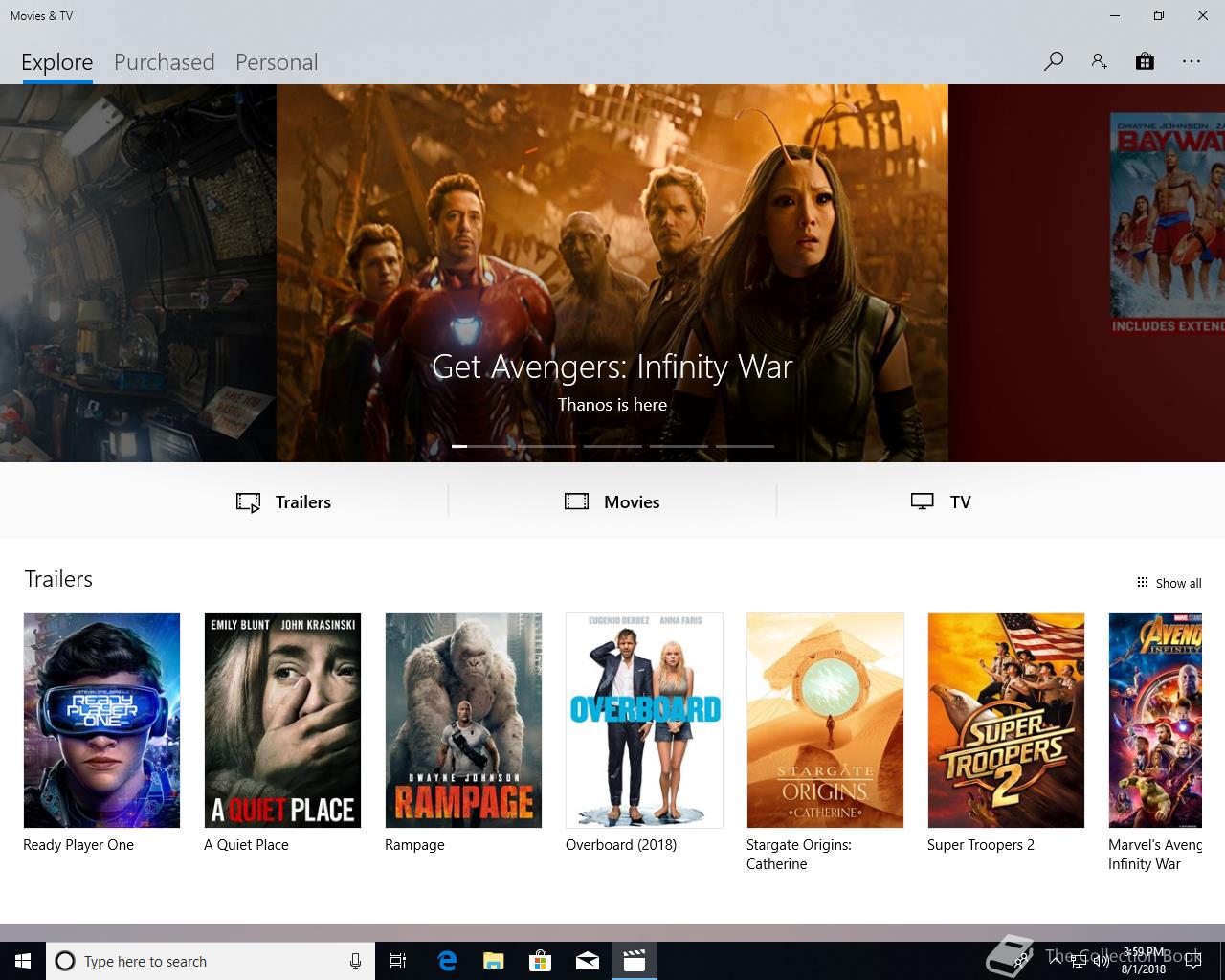Screen dimensions: 1225x980
Task: Open the A Quiet Place poster
Action: (282, 721)
